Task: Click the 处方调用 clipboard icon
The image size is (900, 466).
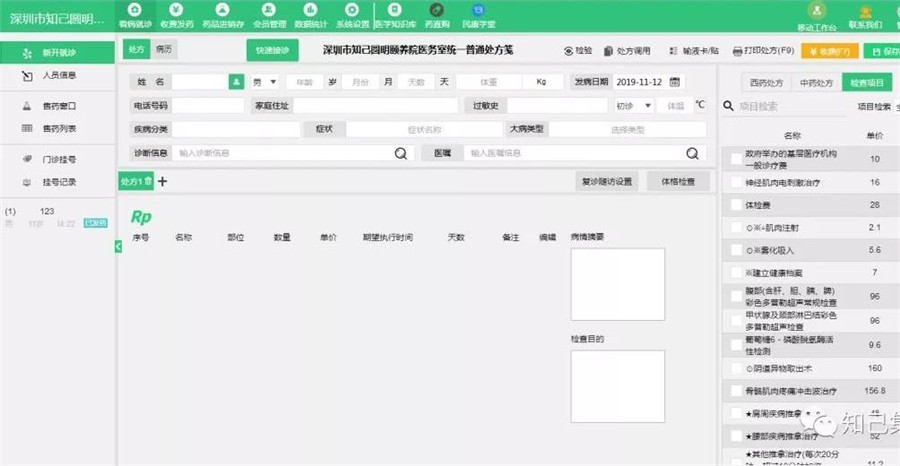Action: click(608, 51)
